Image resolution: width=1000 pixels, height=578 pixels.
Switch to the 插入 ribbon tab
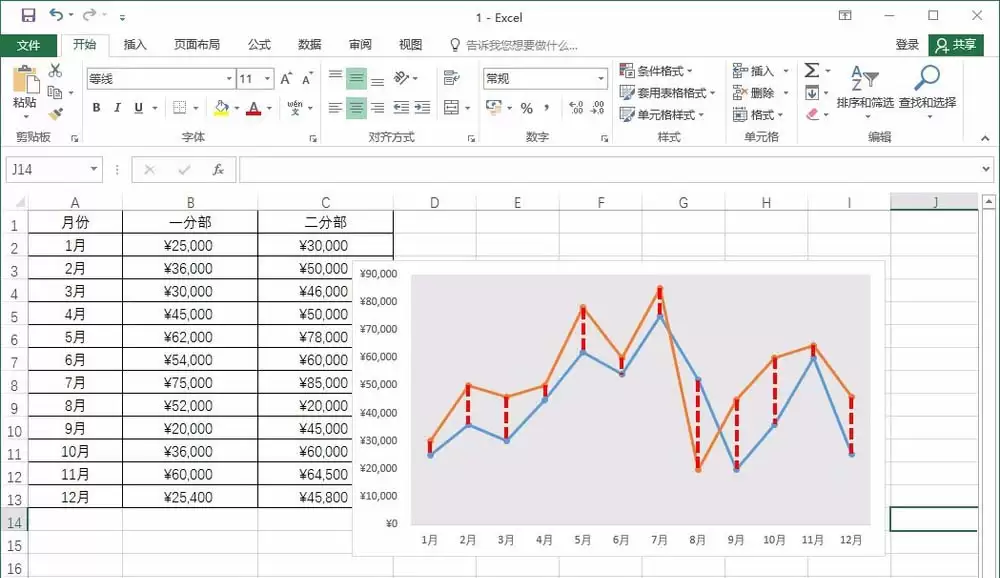tap(135, 45)
